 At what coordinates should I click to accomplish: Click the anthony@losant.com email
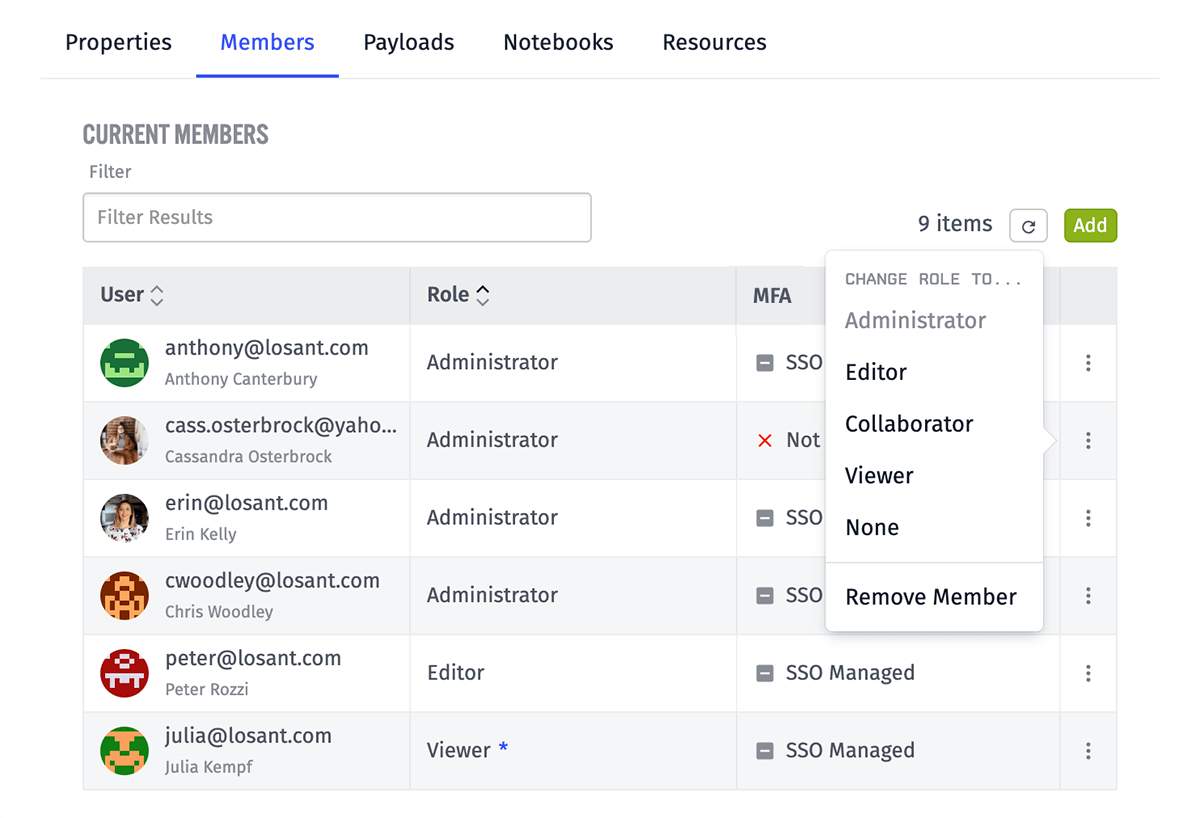[x=267, y=348]
